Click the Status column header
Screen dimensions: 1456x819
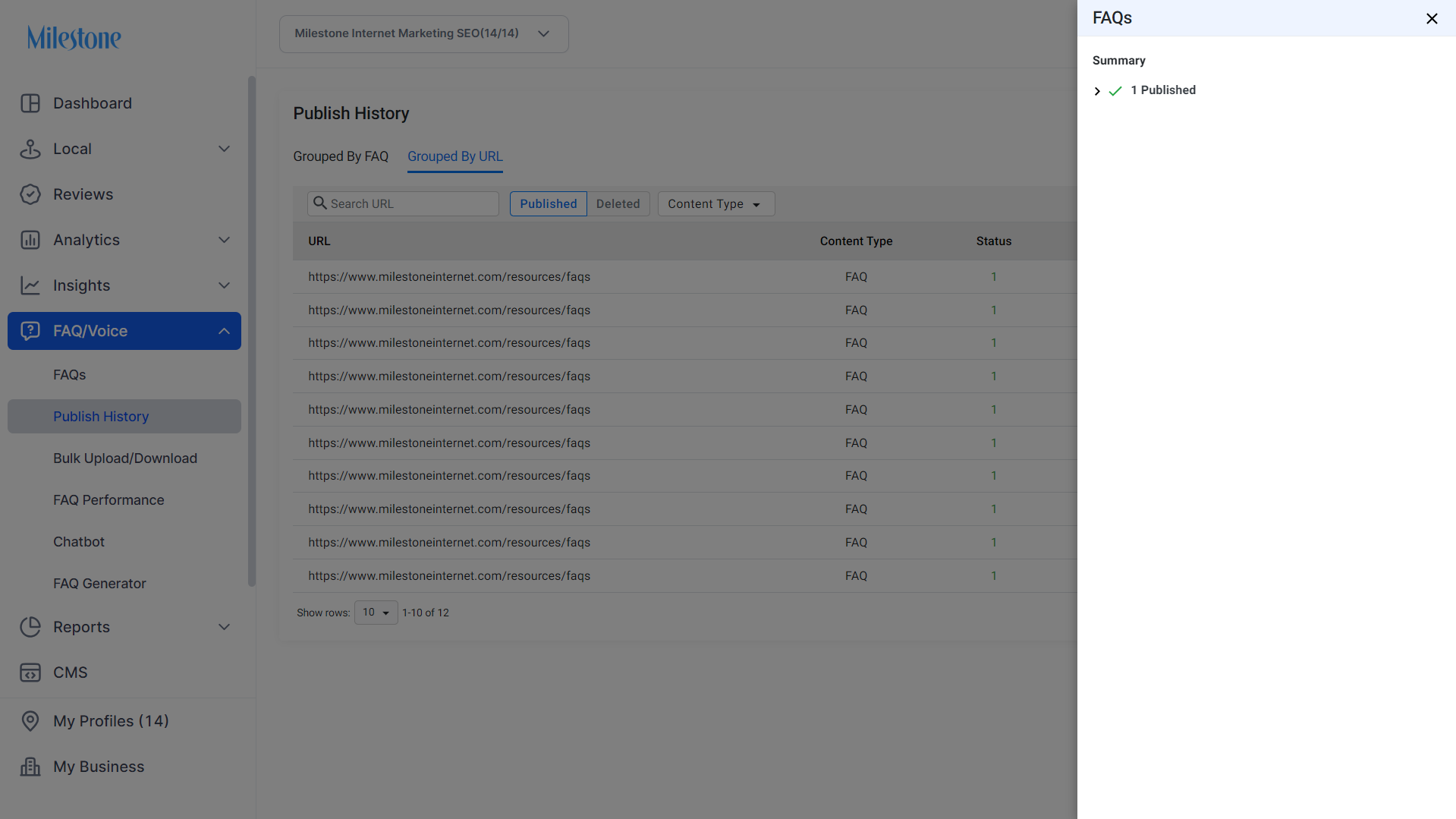coord(994,241)
